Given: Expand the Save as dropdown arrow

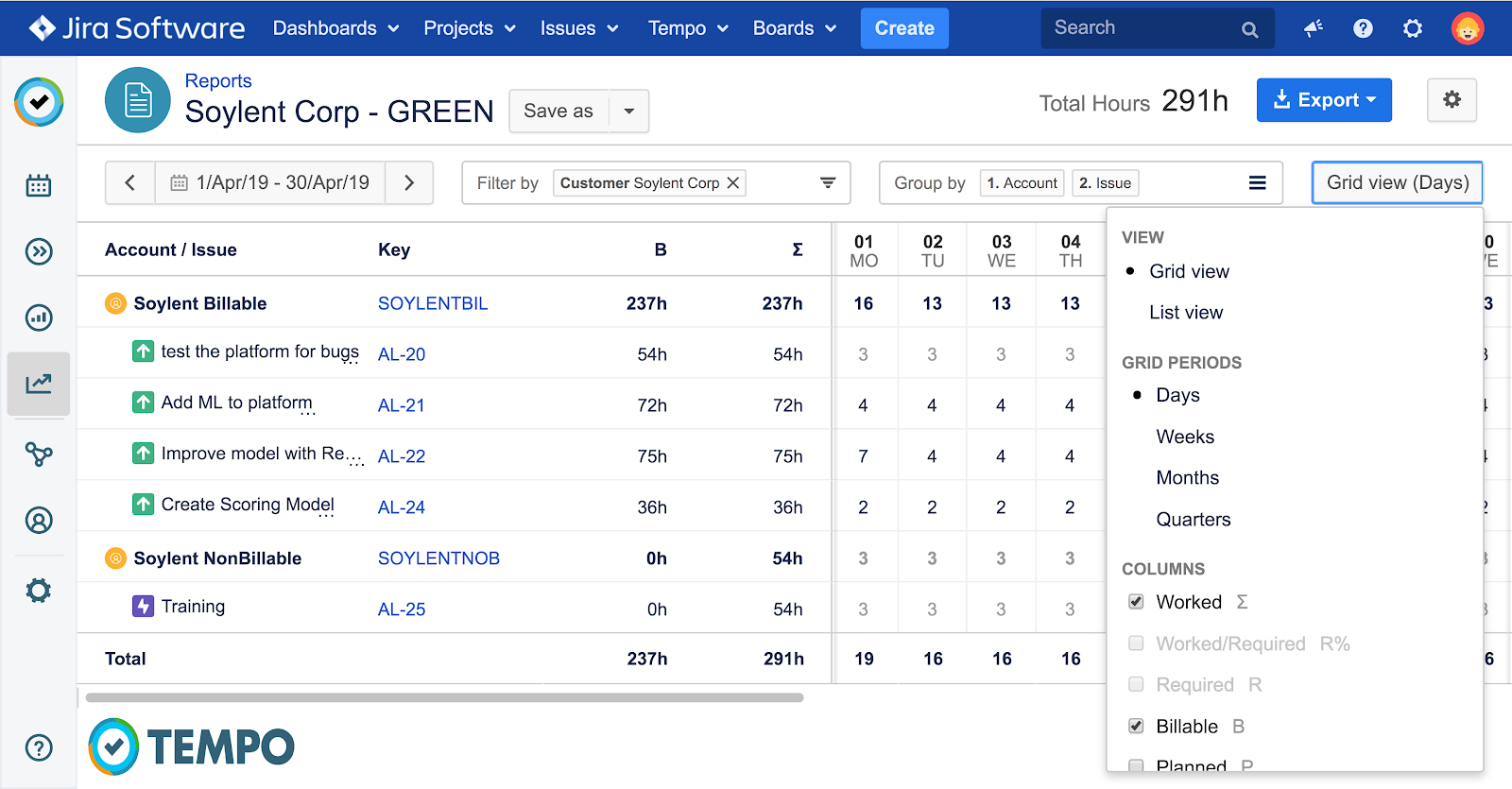Looking at the screenshot, I should coord(629,111).
